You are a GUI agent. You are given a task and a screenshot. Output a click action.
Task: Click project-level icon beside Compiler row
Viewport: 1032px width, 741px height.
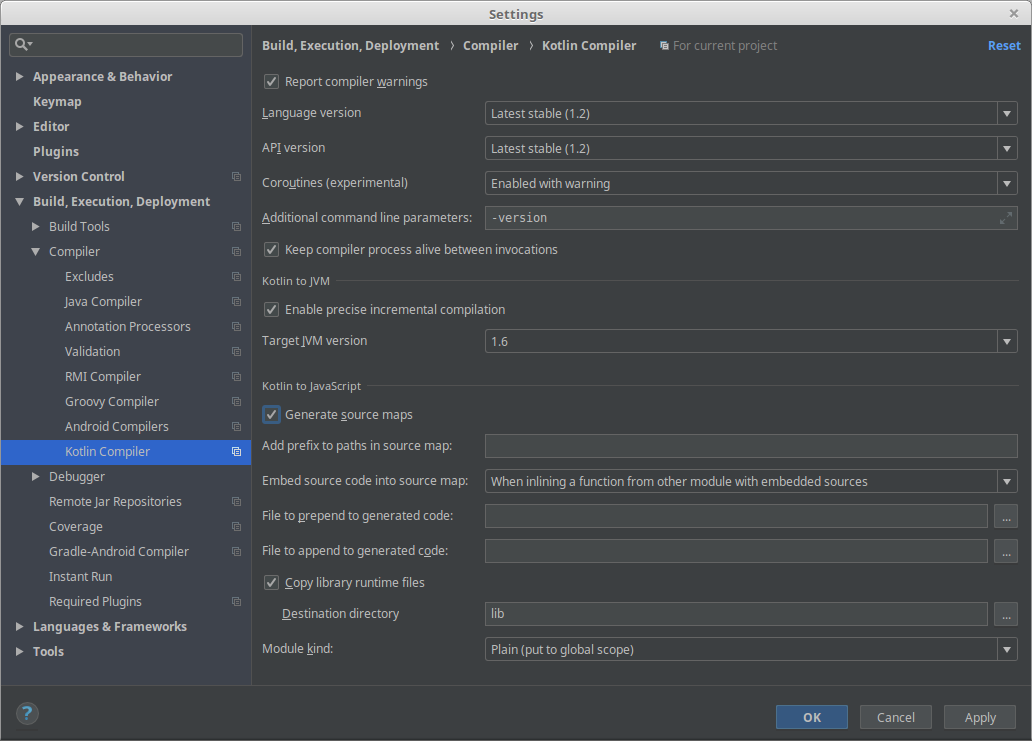click(236, 251)
